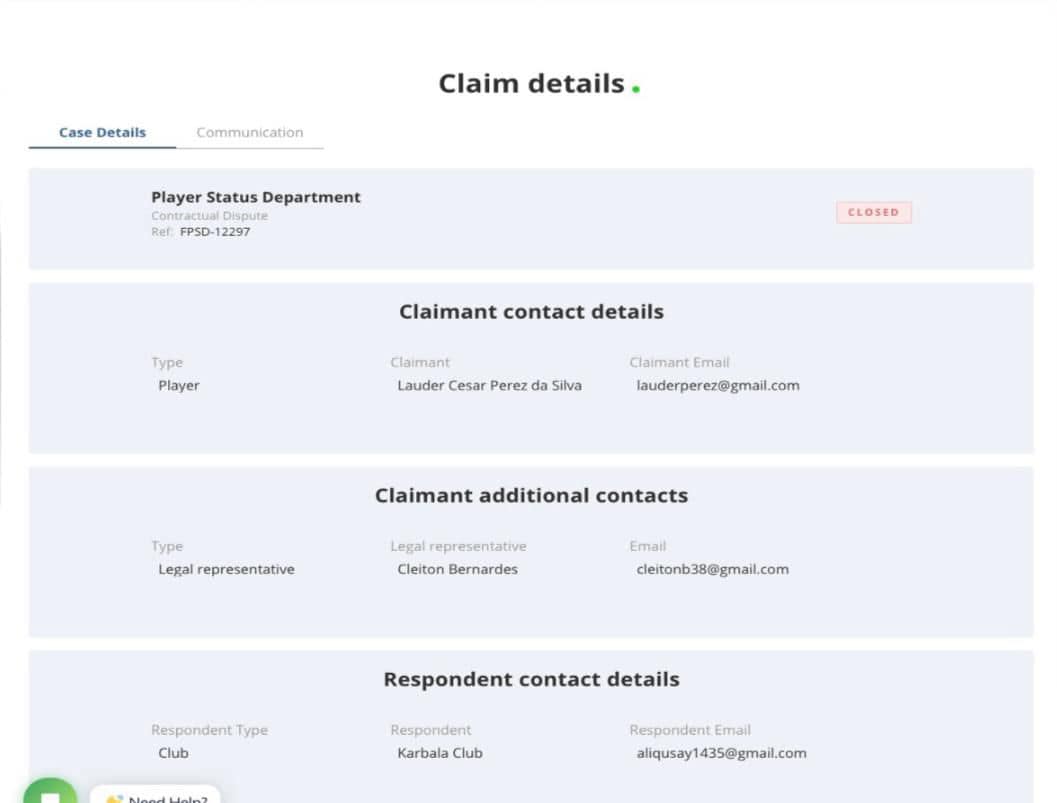The image size is (1057, 803).
Task: Click the Claimant additional contacts heading
Action: [531, 495]
